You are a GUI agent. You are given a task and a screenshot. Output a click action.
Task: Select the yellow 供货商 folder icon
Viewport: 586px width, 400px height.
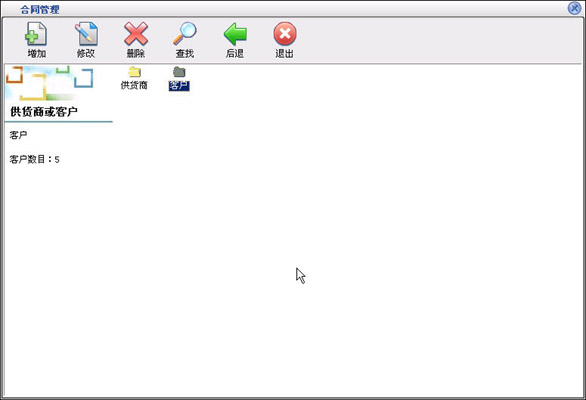(x=134, y=72)
